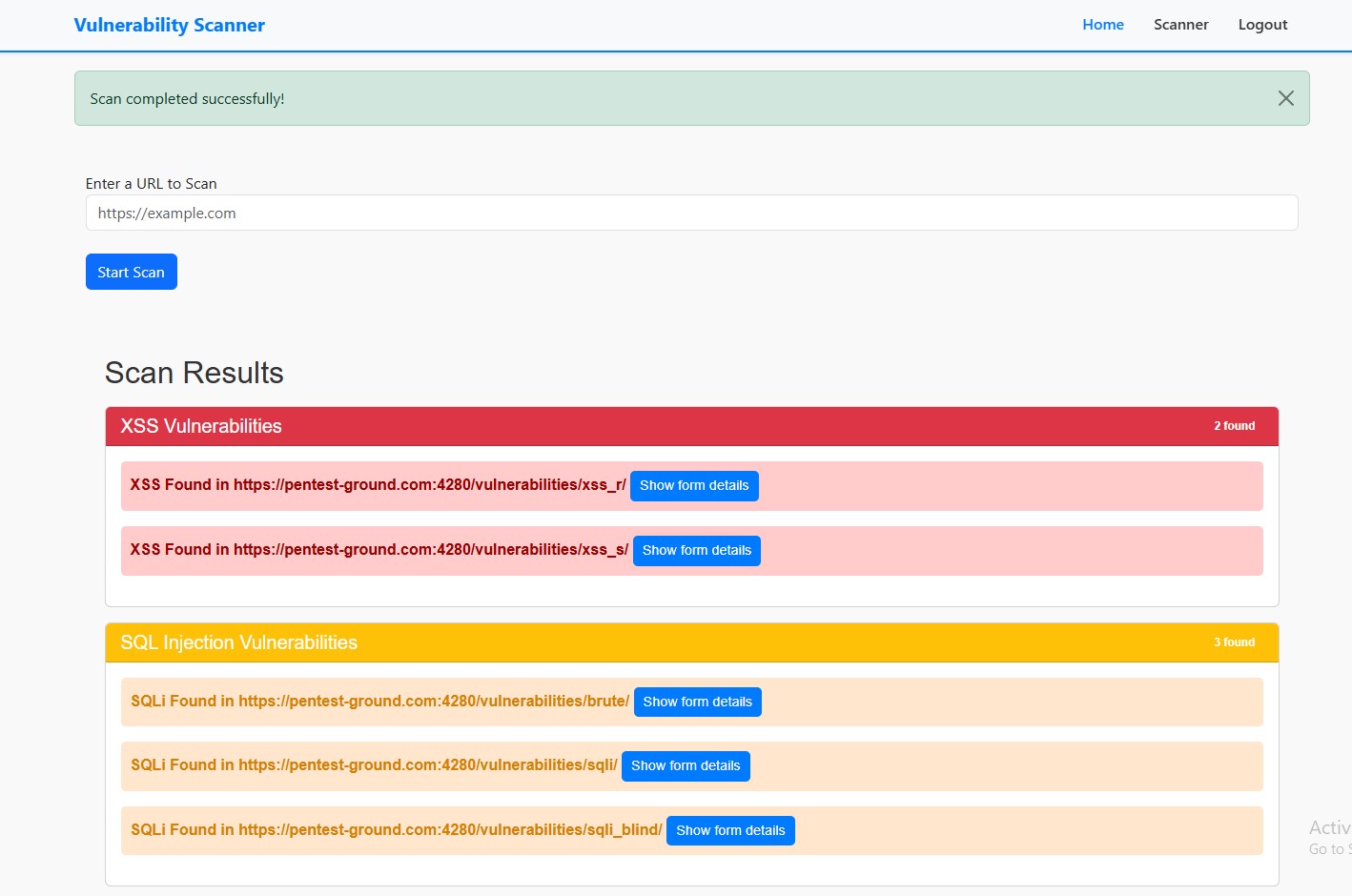1352x896 pixels.
Task: Open the Vulnerability Scanner brand link
Action: coord(170,25)
